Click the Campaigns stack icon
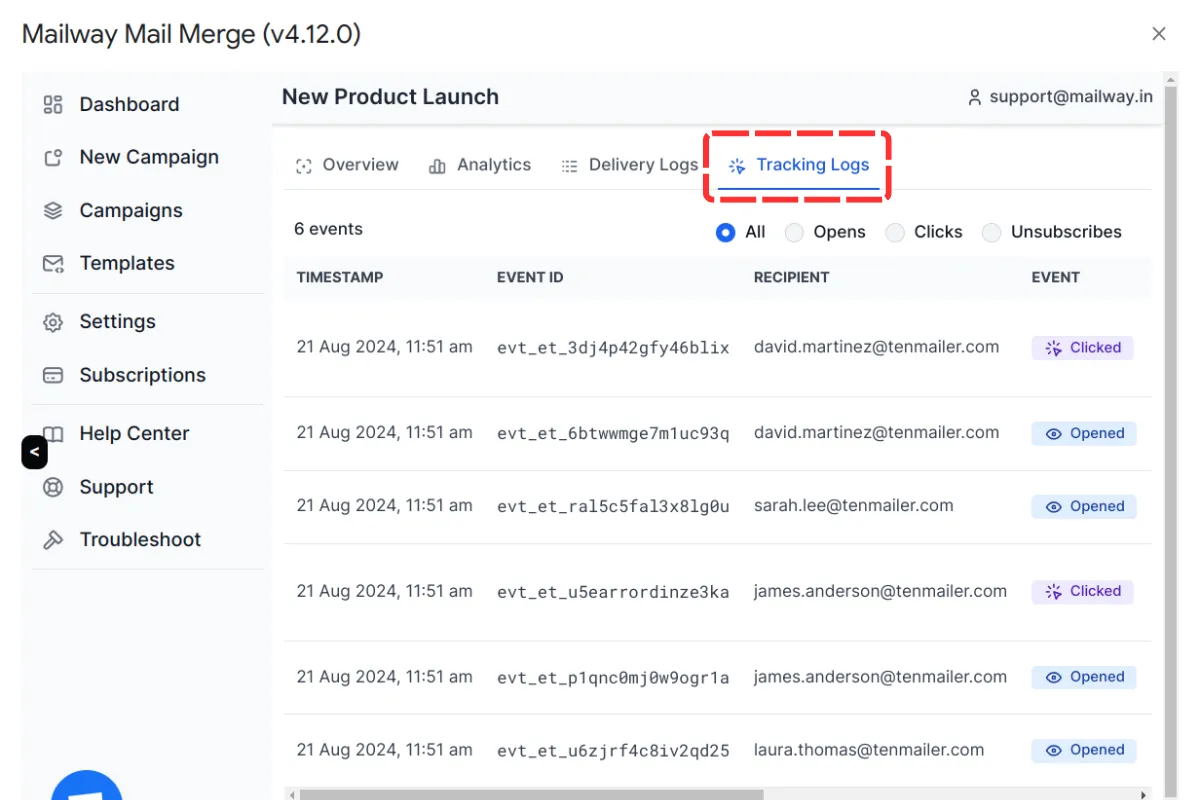1200x800 pixels. pos(52,210)
